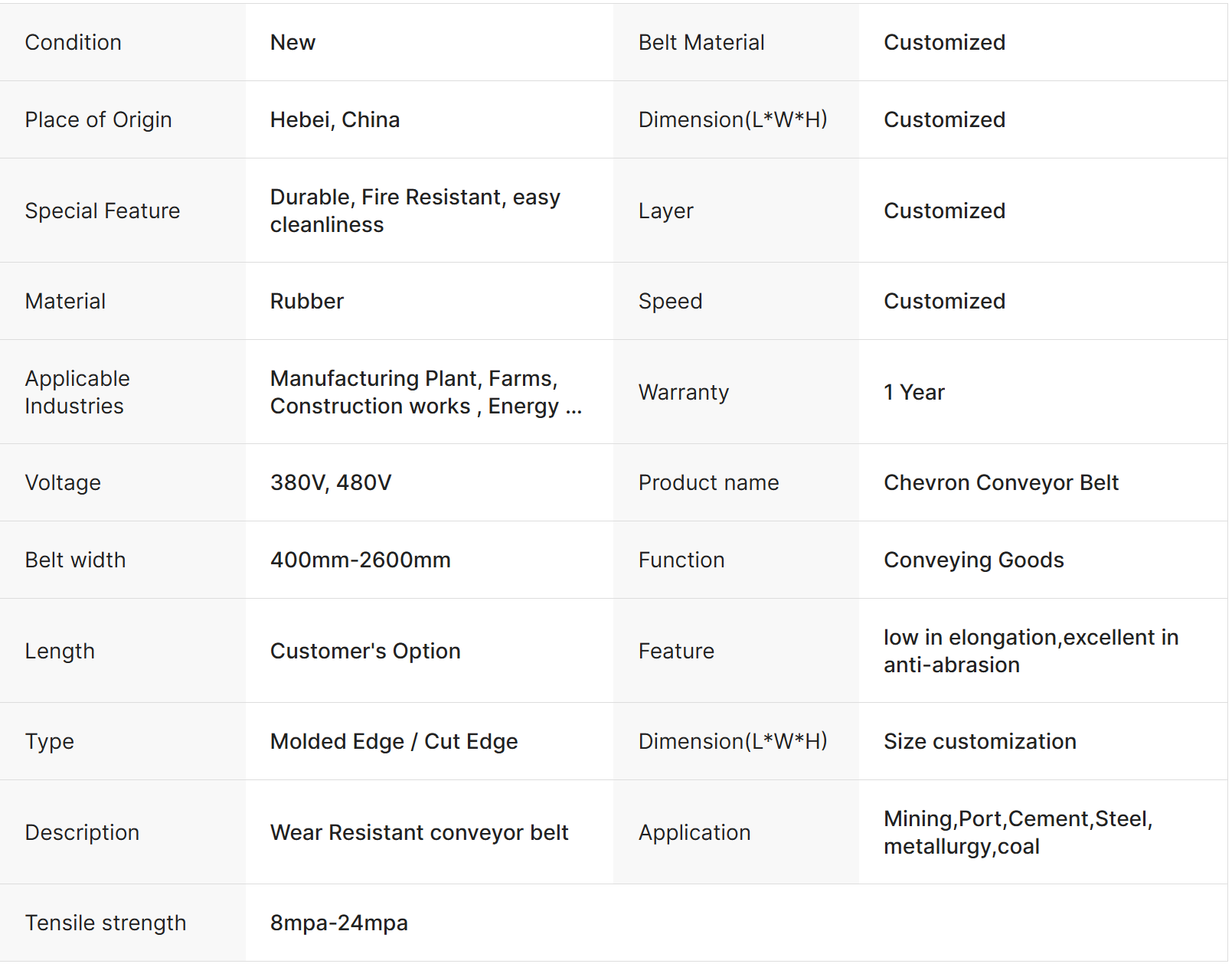The width and height of the screenshot is (1232, 967).
Task: Click the 'Belt Material' label
Action: pos(701,43)
